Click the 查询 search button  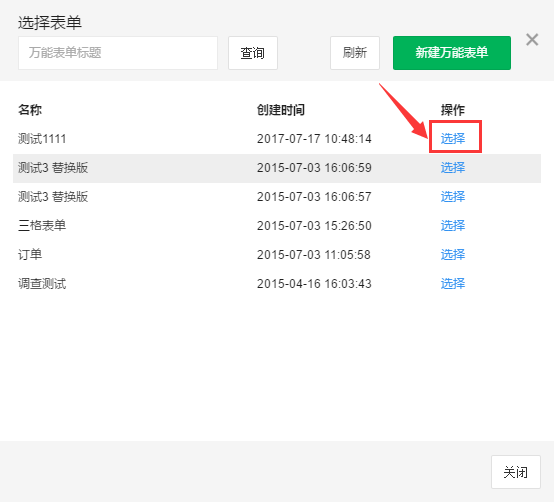point(253,53)
